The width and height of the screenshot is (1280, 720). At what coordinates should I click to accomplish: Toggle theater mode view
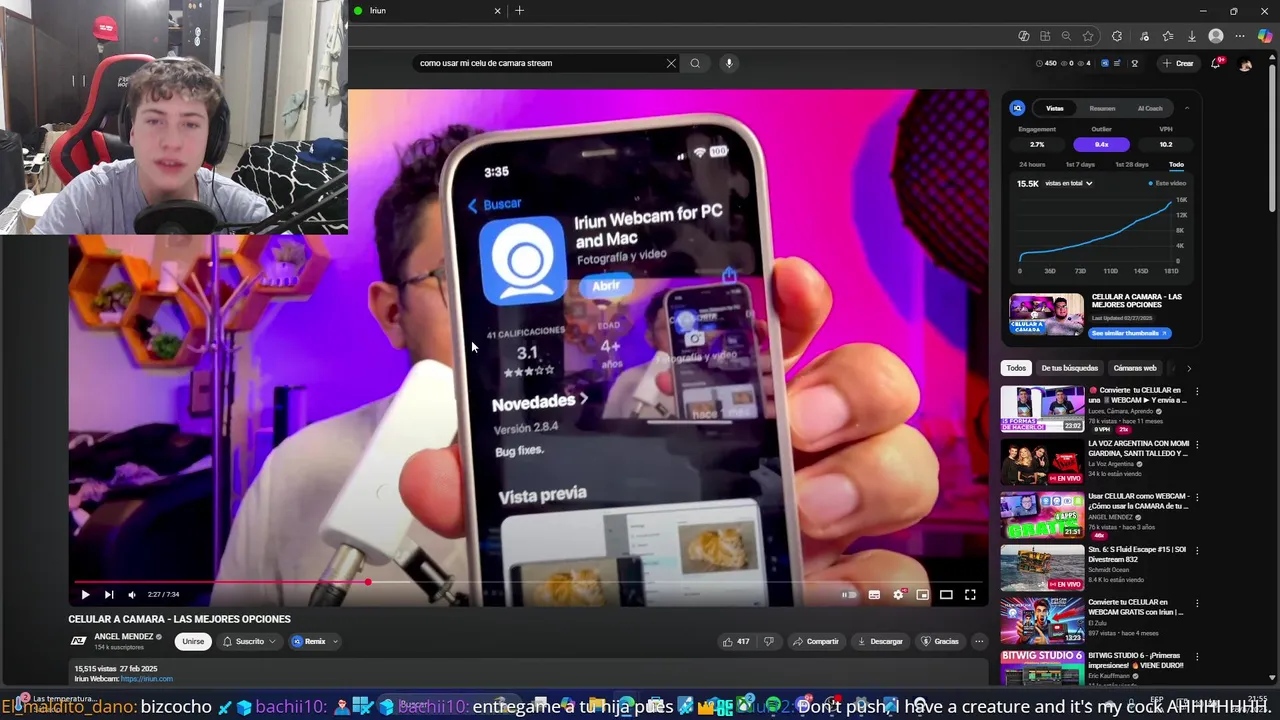[x=946, y=595]
